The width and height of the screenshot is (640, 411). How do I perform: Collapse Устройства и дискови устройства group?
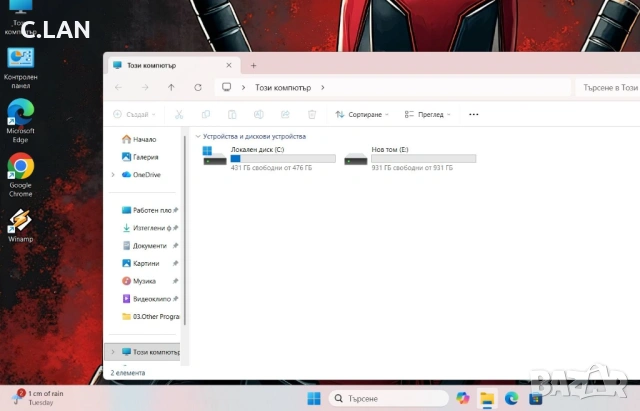click(198, 136)
